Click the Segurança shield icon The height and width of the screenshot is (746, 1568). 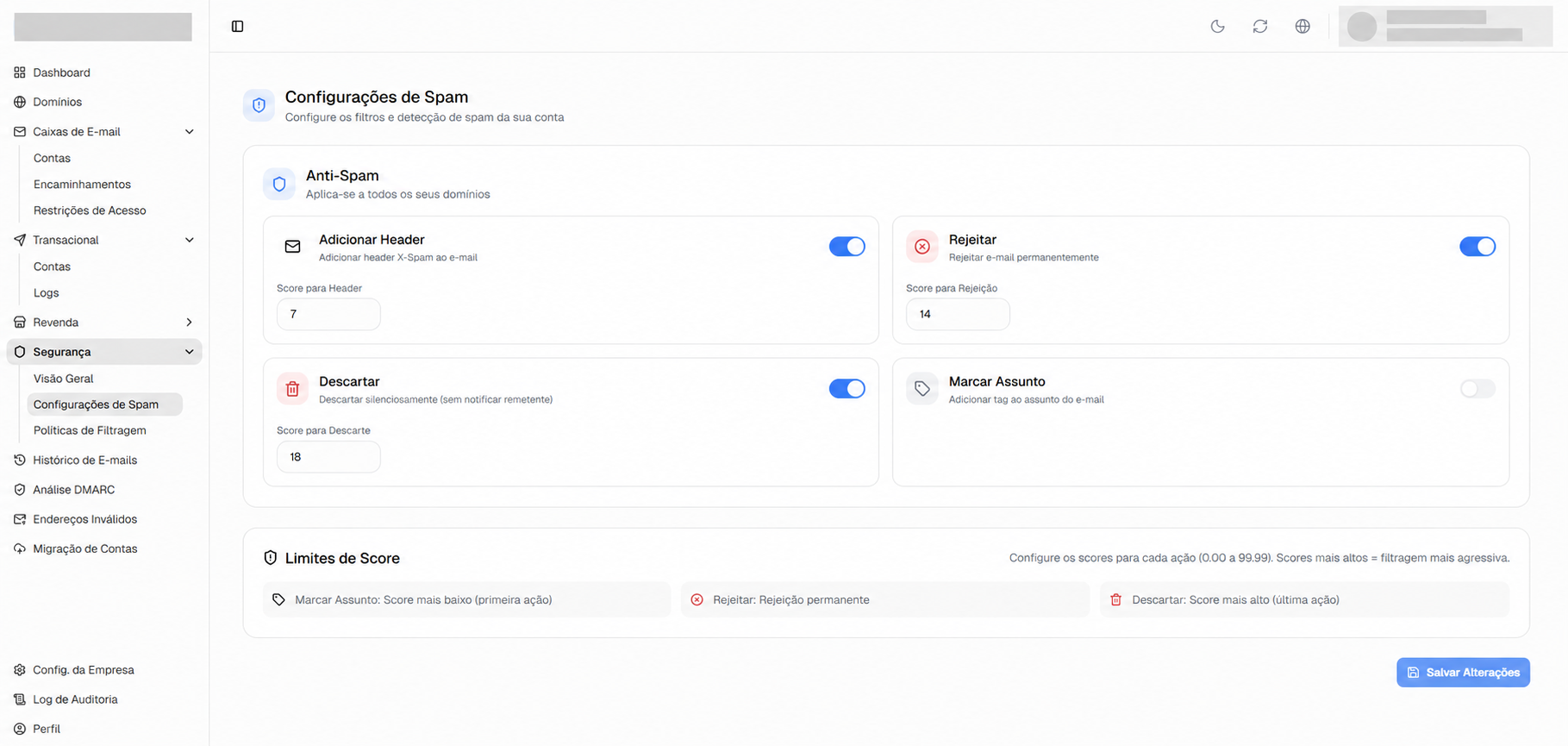(x=20, y=352)
